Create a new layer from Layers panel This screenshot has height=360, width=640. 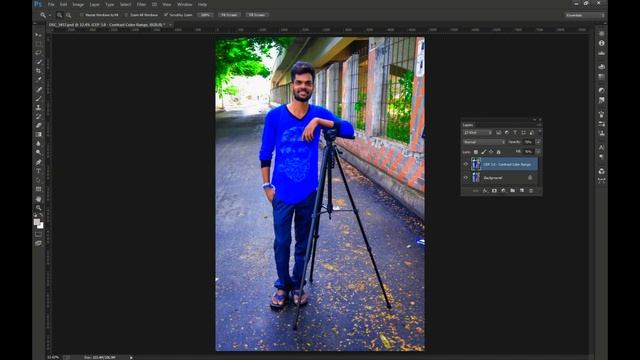522,191
